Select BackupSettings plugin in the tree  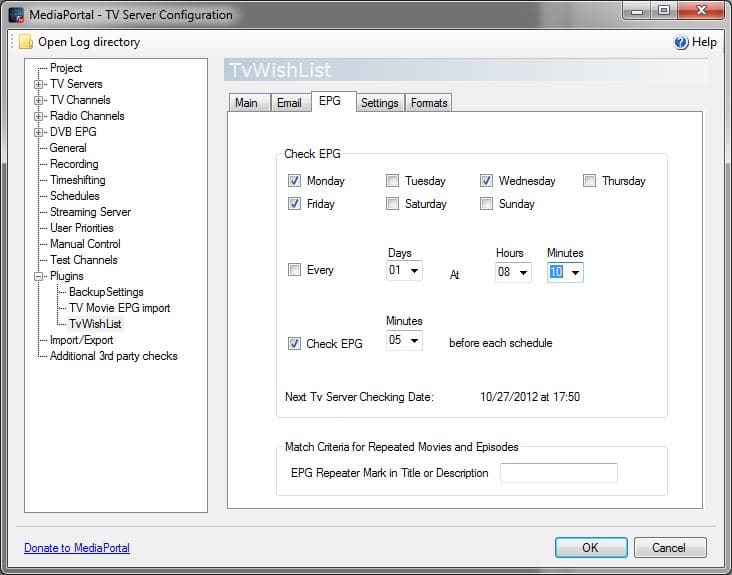(x=106, y=292)
